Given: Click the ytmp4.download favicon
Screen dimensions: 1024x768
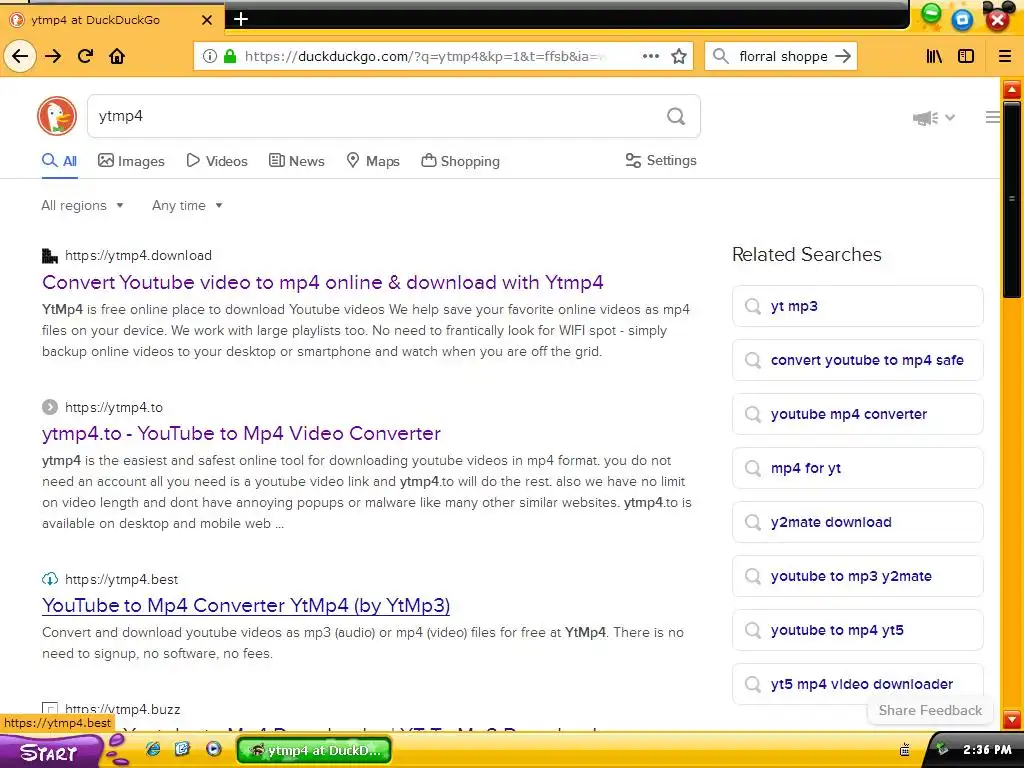Looking at the screenshot, I should pyautogui.click(x=50, y=255).
